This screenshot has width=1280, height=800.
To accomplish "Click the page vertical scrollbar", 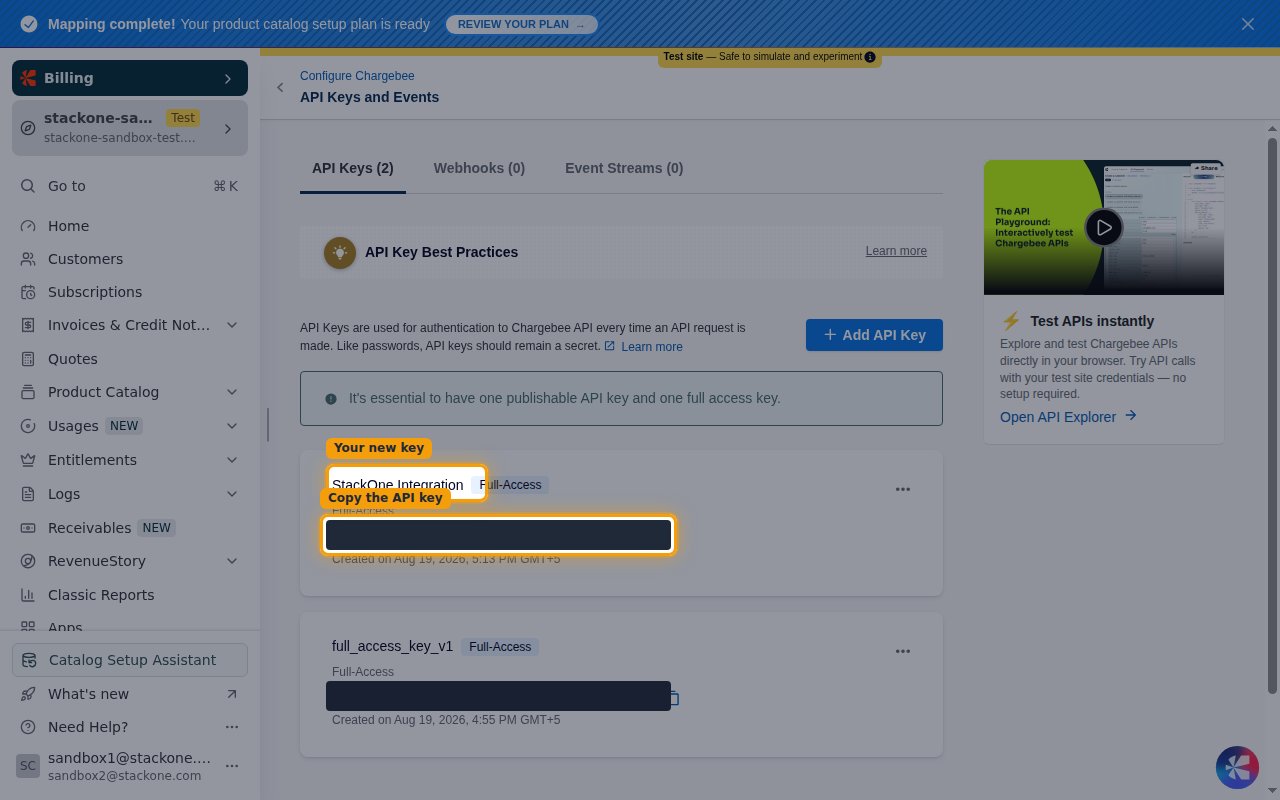I will pyautogui.click(x=1272, y=415).
